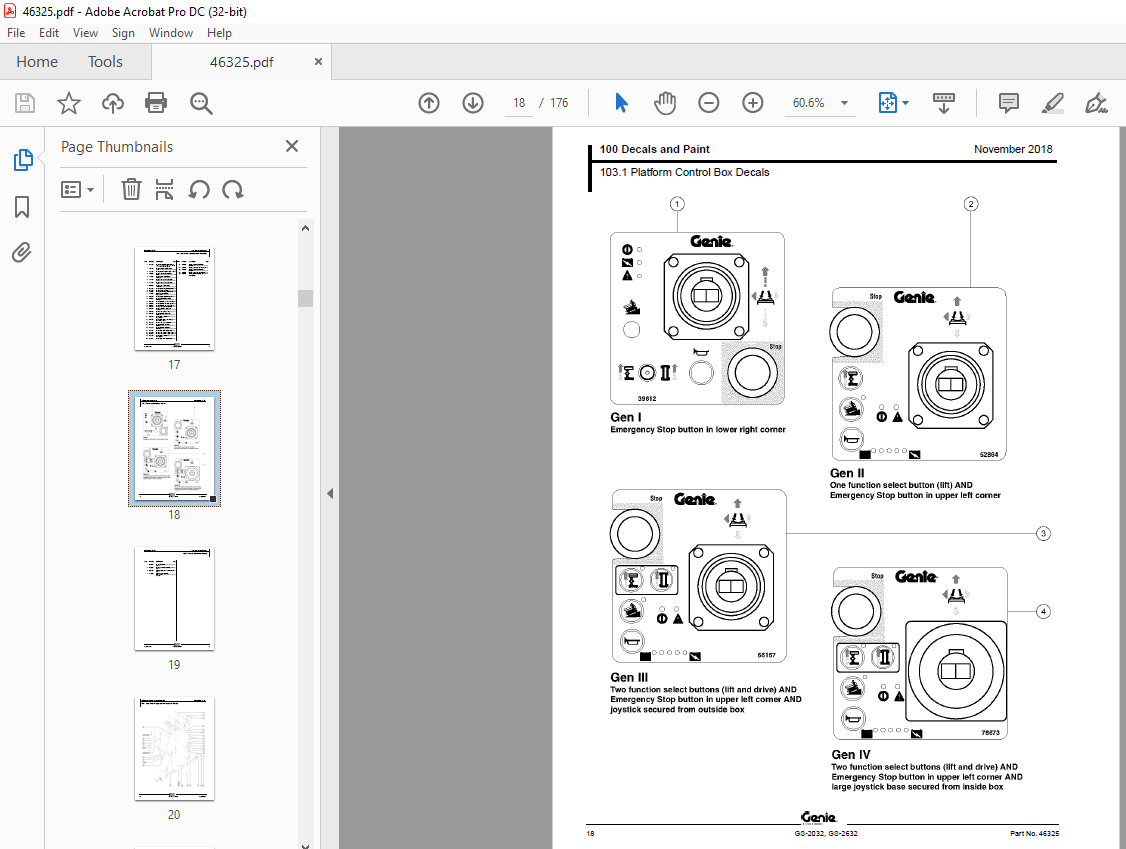Select the 46325.pdf document tab
1126x849 pixels.
click(x=241, y=62)
